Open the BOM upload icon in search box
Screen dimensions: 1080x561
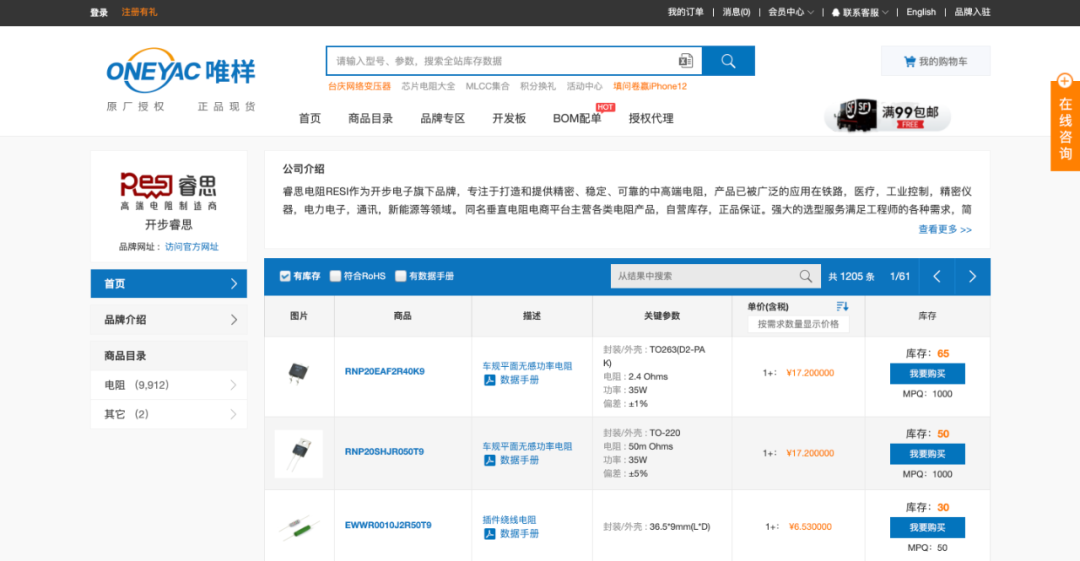tap(685, 61)
